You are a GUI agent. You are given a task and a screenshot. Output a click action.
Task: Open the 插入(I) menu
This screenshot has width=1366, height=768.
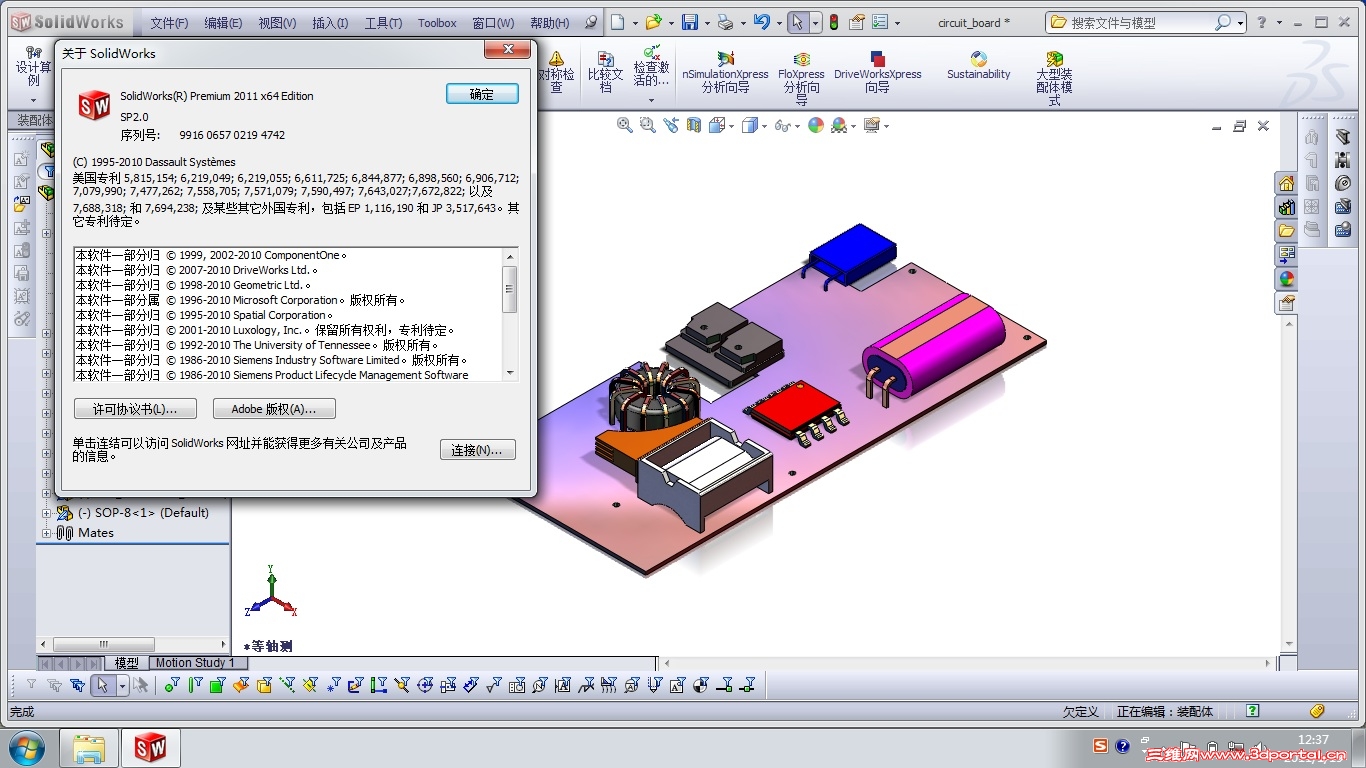[330, 23]
